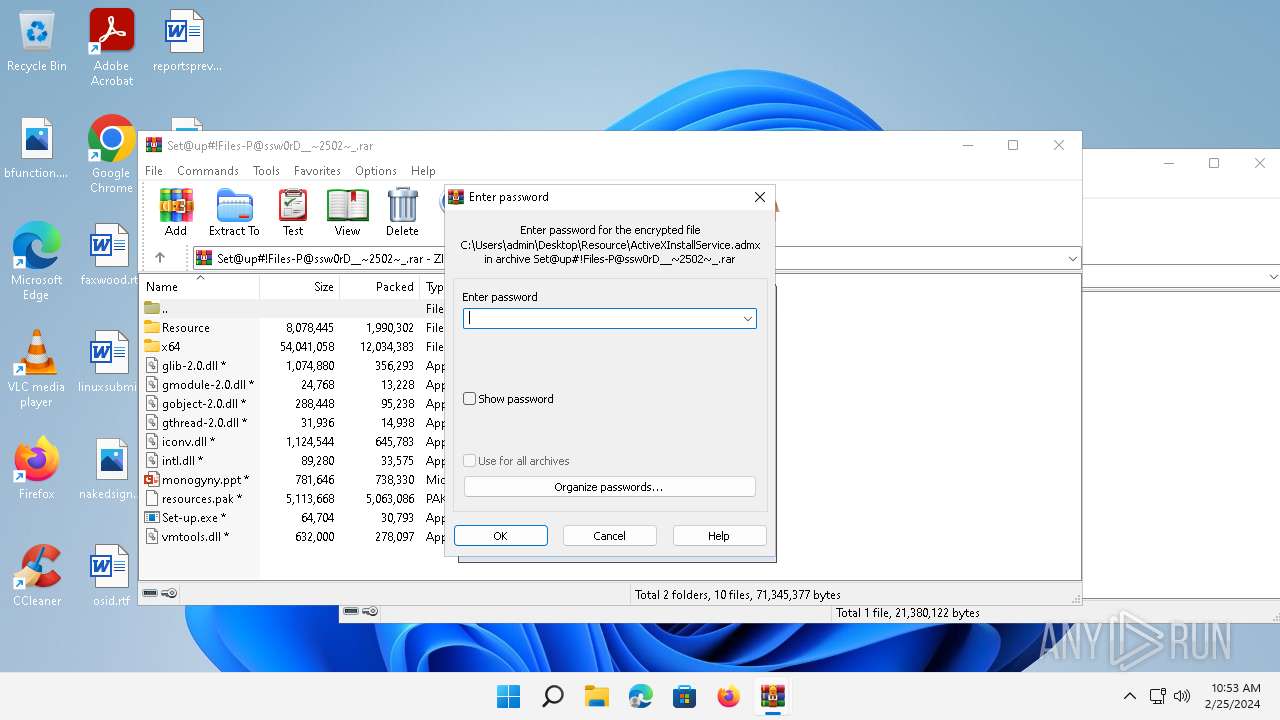Click the Test toolbar icon
This screenshot has height=720, width=1280.
point(293,212)
